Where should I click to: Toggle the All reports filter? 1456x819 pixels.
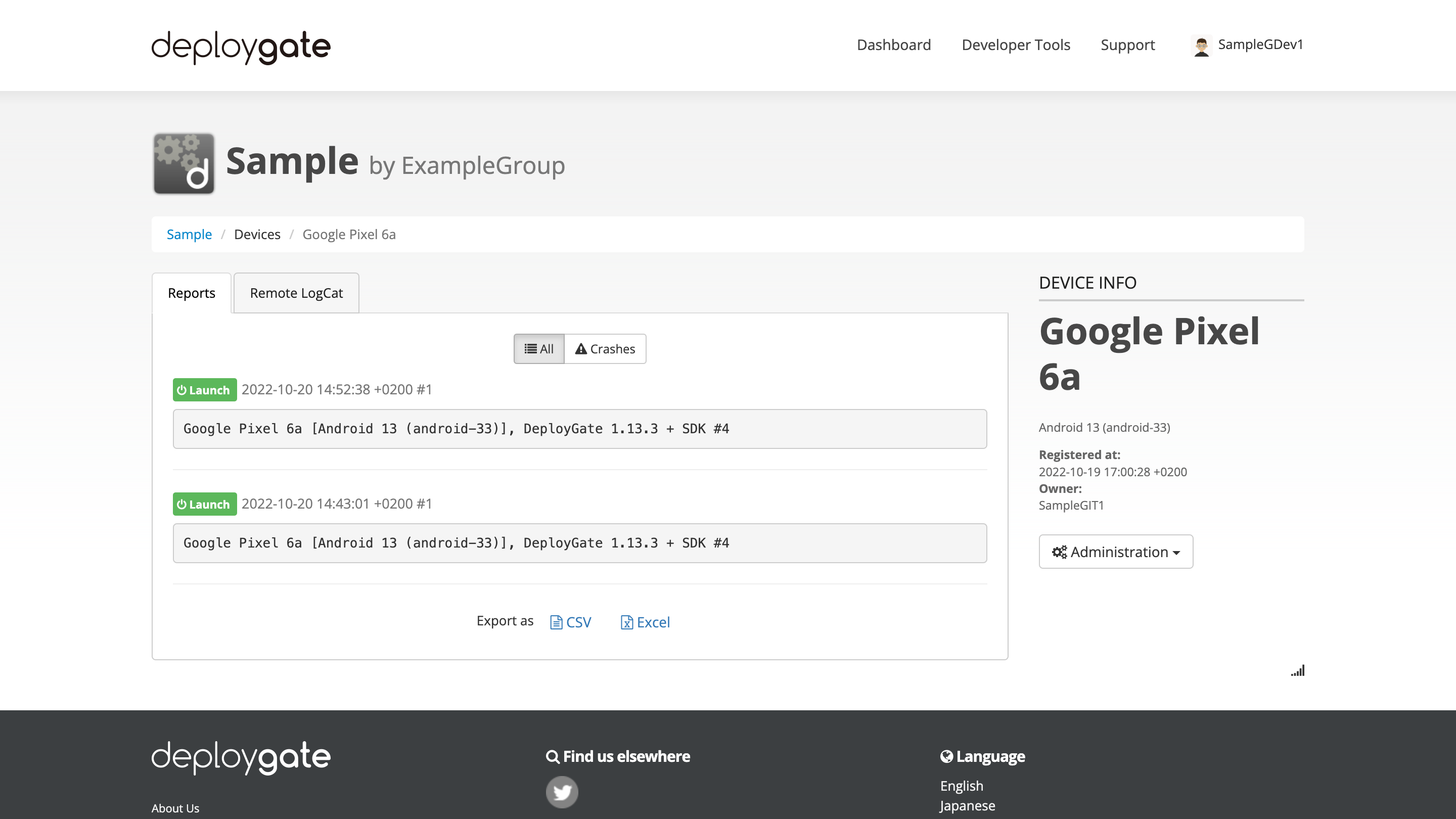tap(538, 349)
